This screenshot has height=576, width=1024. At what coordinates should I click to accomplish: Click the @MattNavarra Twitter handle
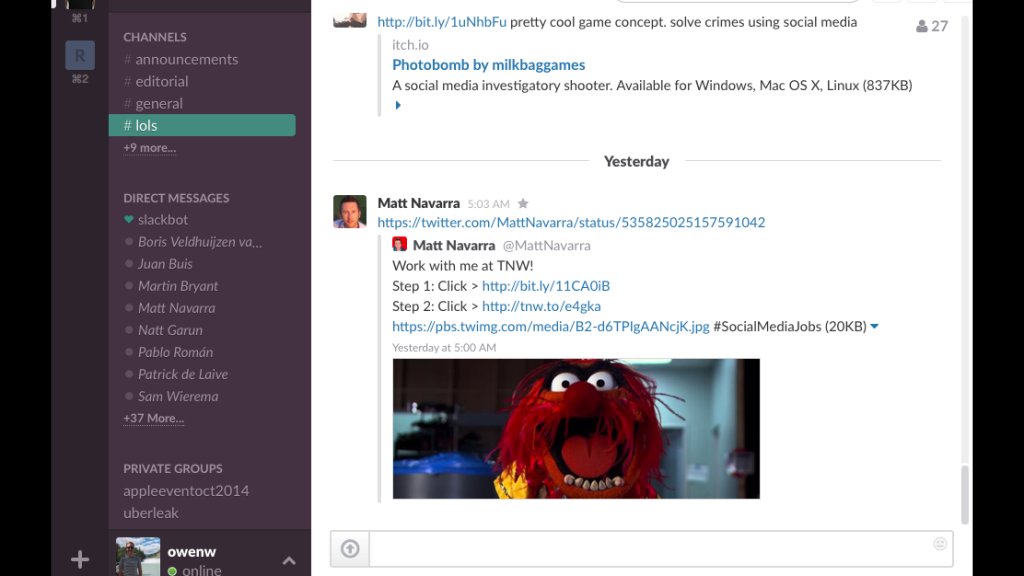[x=546, y=246]
